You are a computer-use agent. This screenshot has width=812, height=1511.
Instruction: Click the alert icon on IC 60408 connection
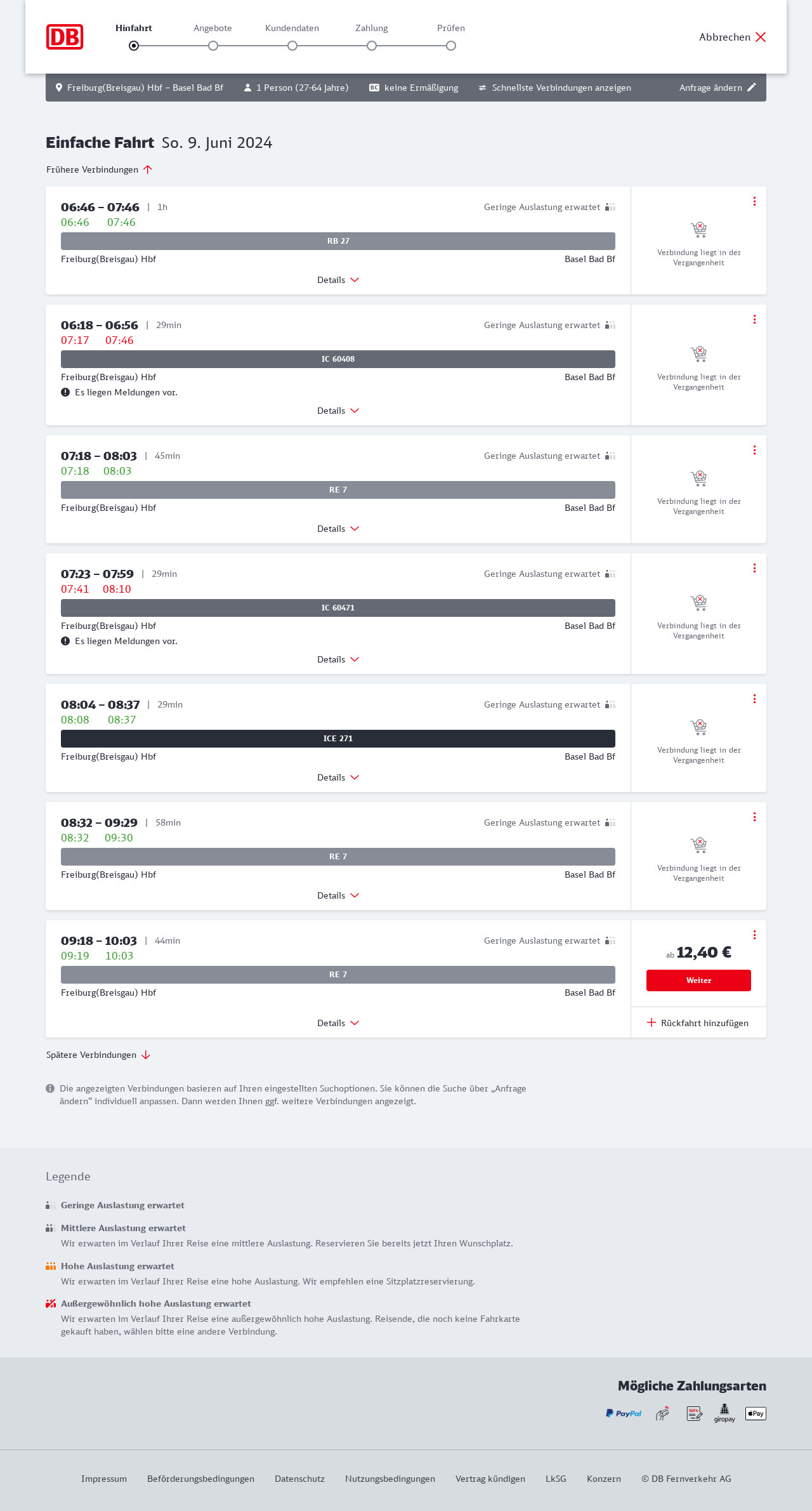tap(65, 392)
